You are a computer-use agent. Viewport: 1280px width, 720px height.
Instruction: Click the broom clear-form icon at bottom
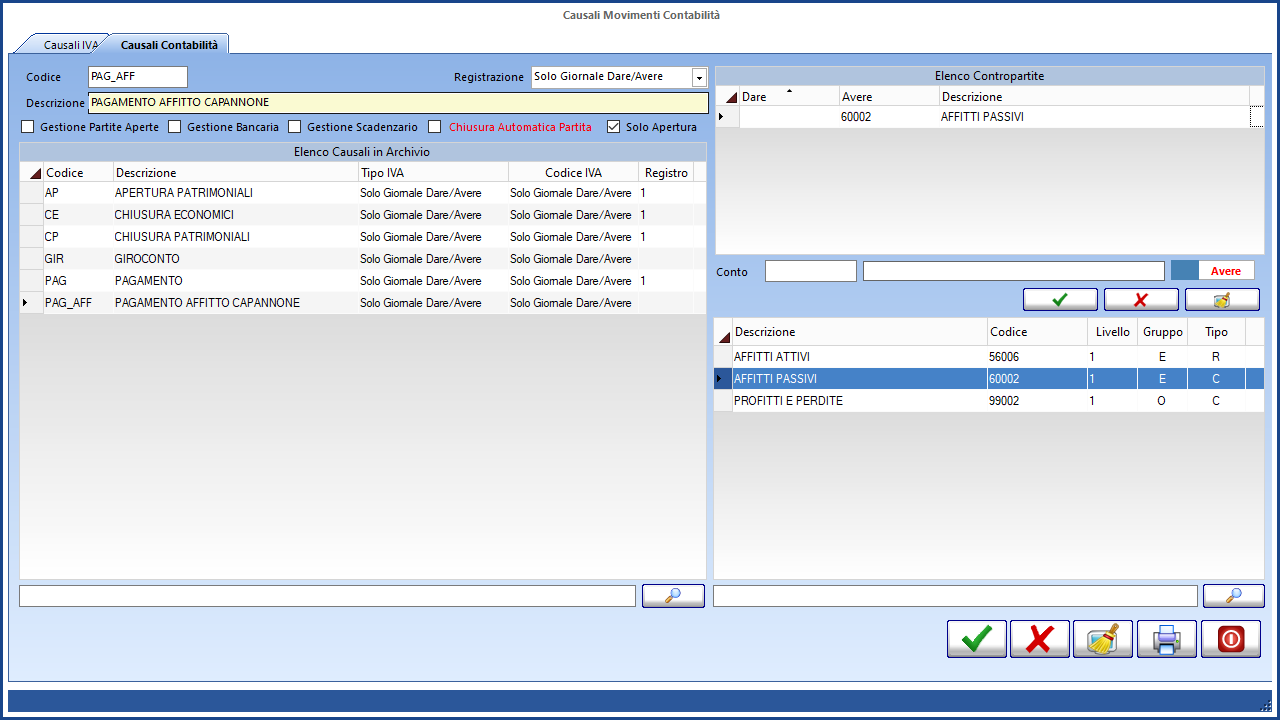pyautogui.click(x=1102, y=639)
